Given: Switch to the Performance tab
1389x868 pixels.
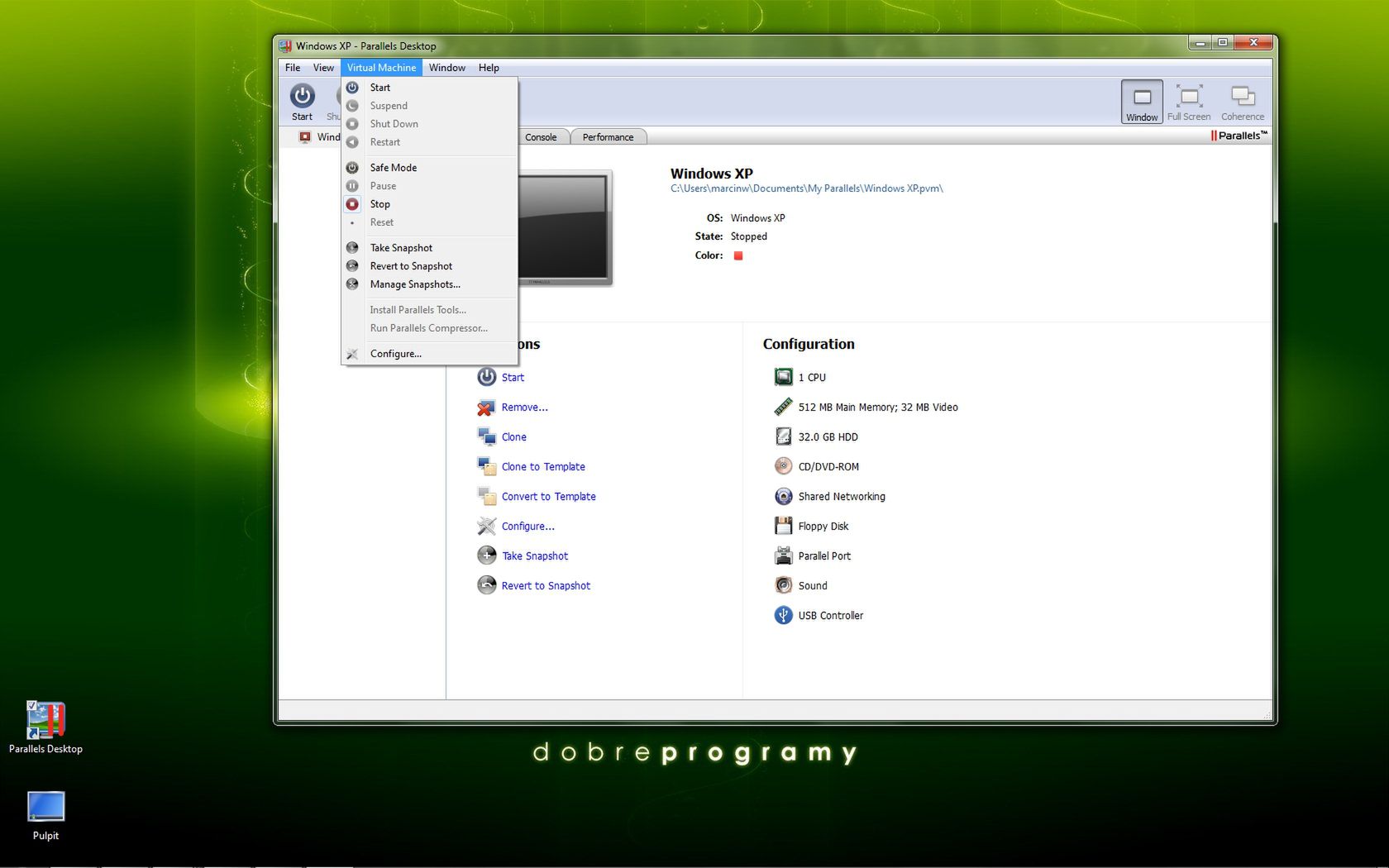Looking at the screenshot, I should [608, 137].
